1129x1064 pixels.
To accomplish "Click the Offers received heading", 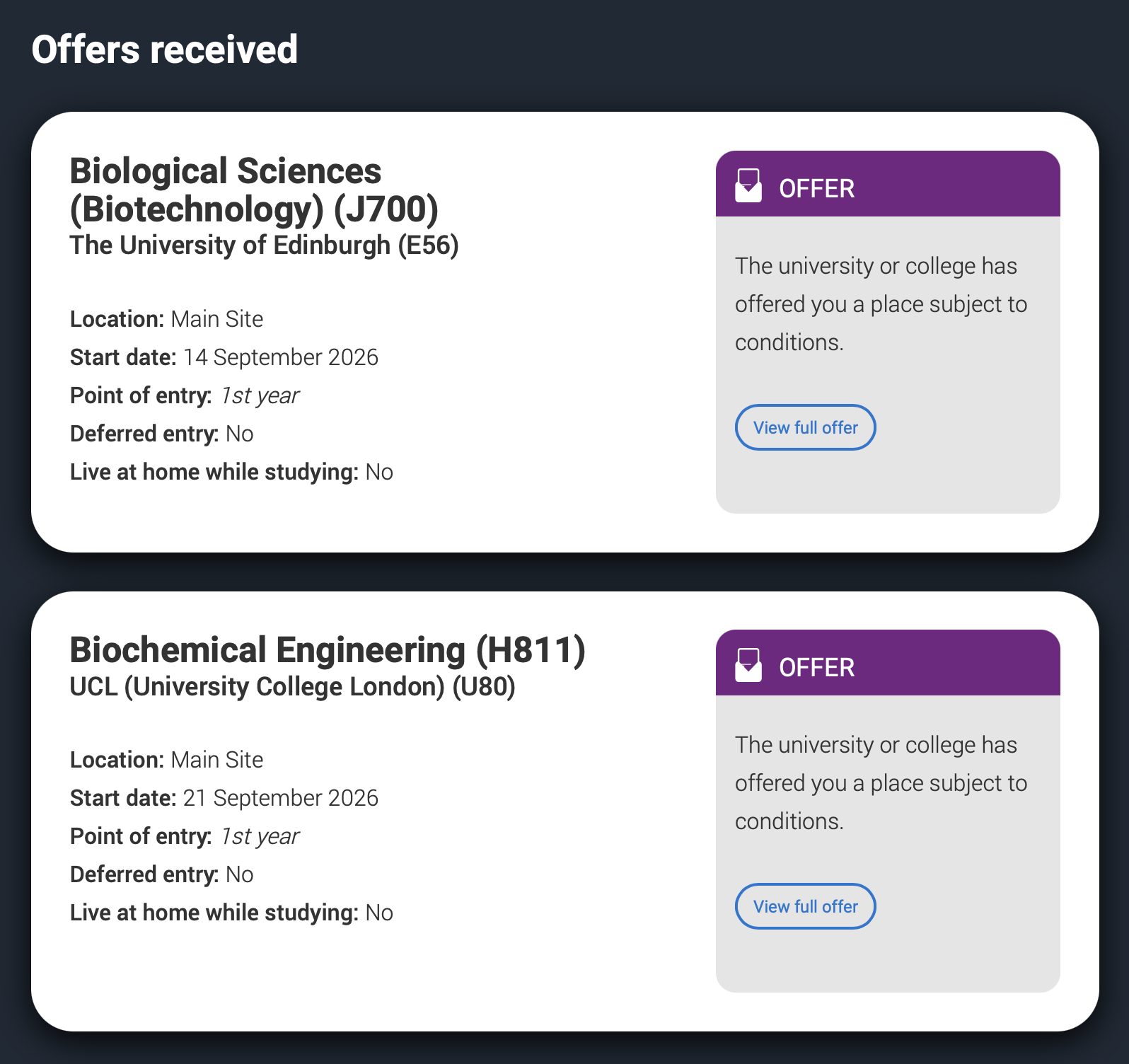I will pos(164,50).
